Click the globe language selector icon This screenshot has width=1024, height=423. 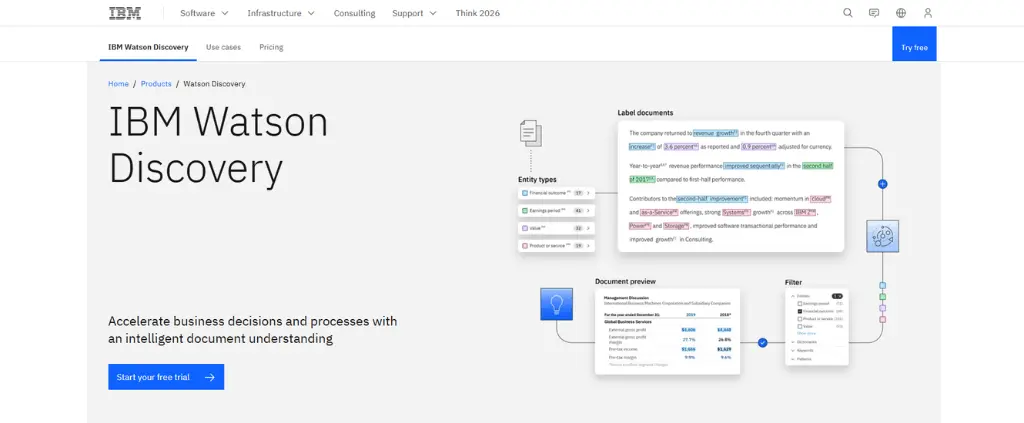(x=901, y=13)
